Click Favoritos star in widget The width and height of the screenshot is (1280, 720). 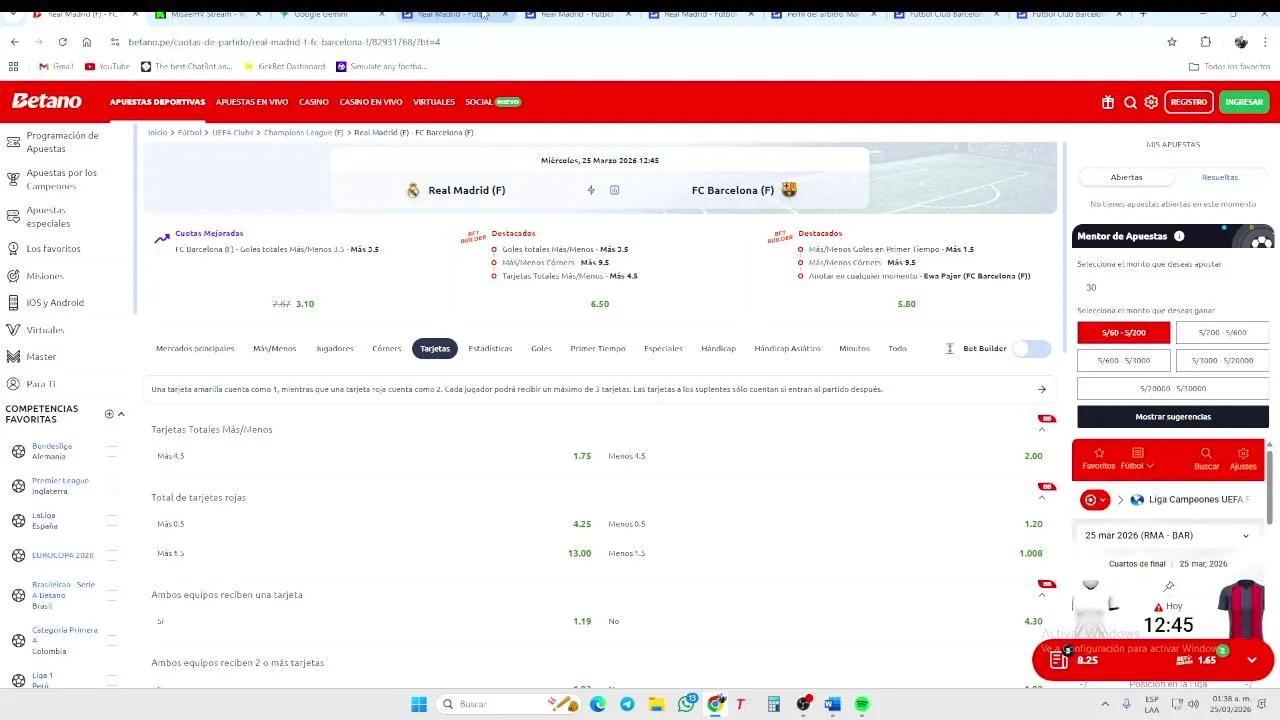1098,459
